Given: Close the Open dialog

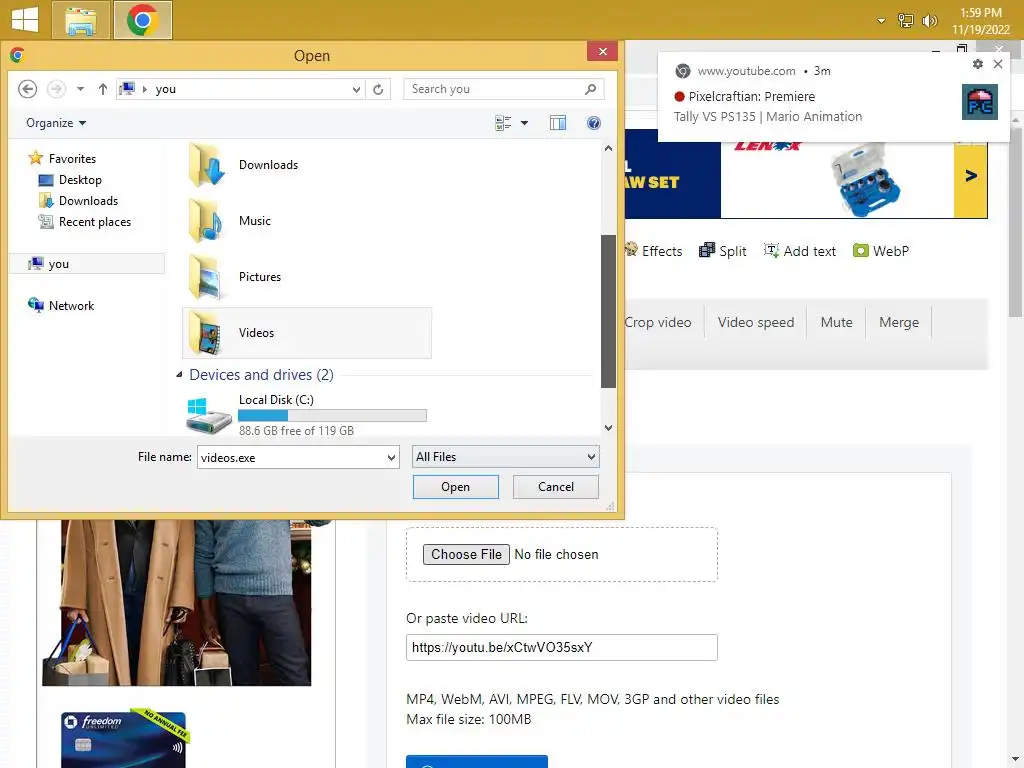Looking at the screenshot, I should point(603,52).
